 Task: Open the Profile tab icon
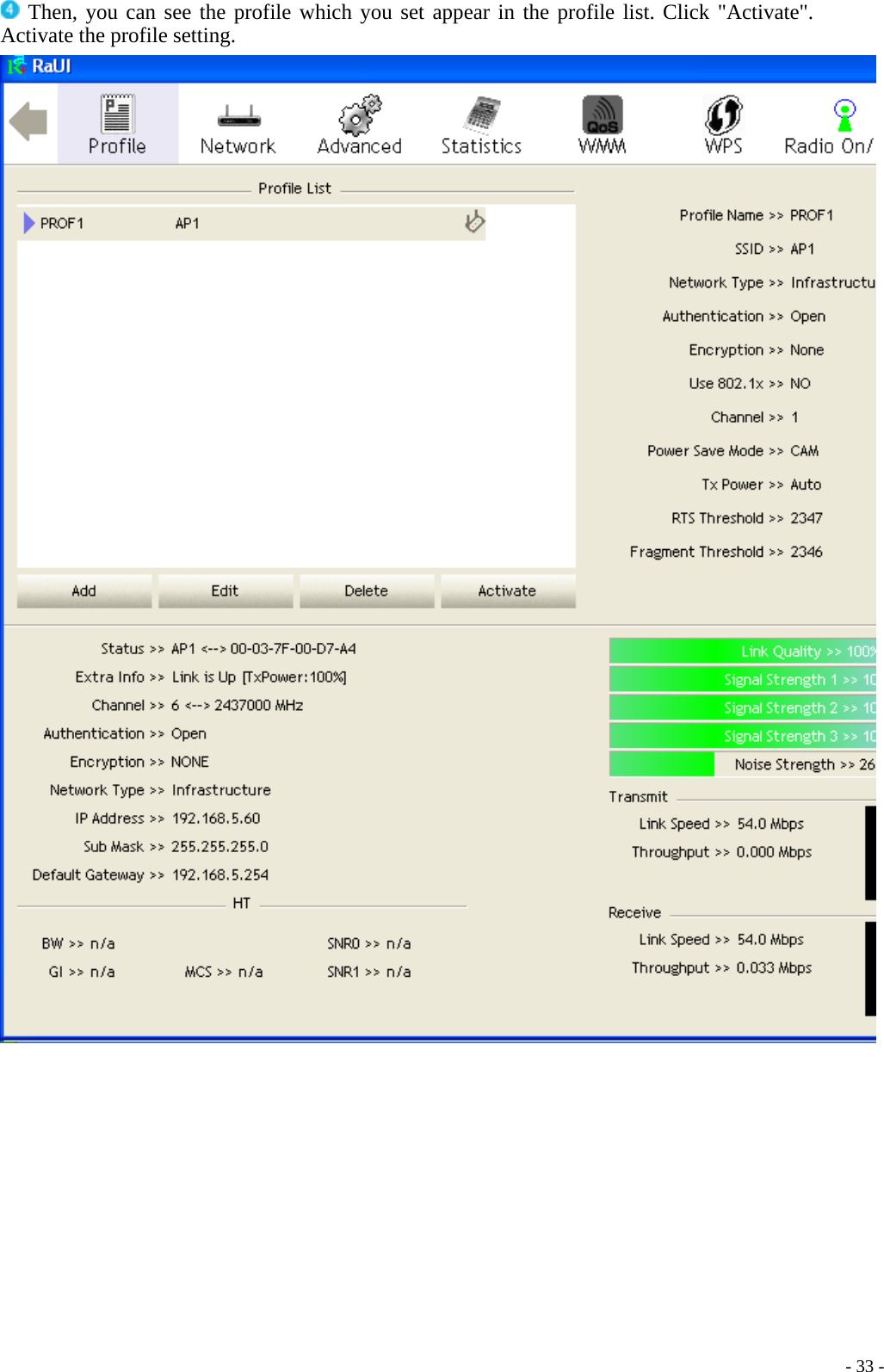[116, 114]
